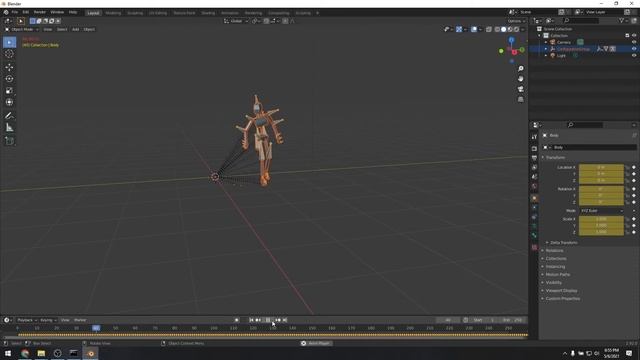Open the timeline Marker menu

80,320
